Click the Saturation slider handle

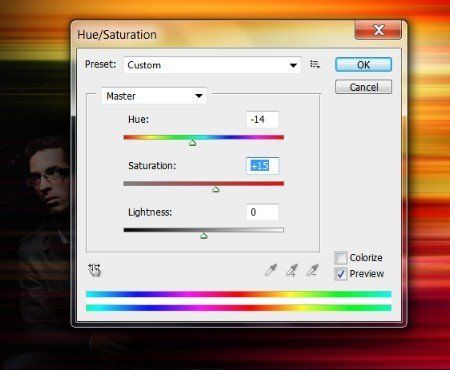216,190
